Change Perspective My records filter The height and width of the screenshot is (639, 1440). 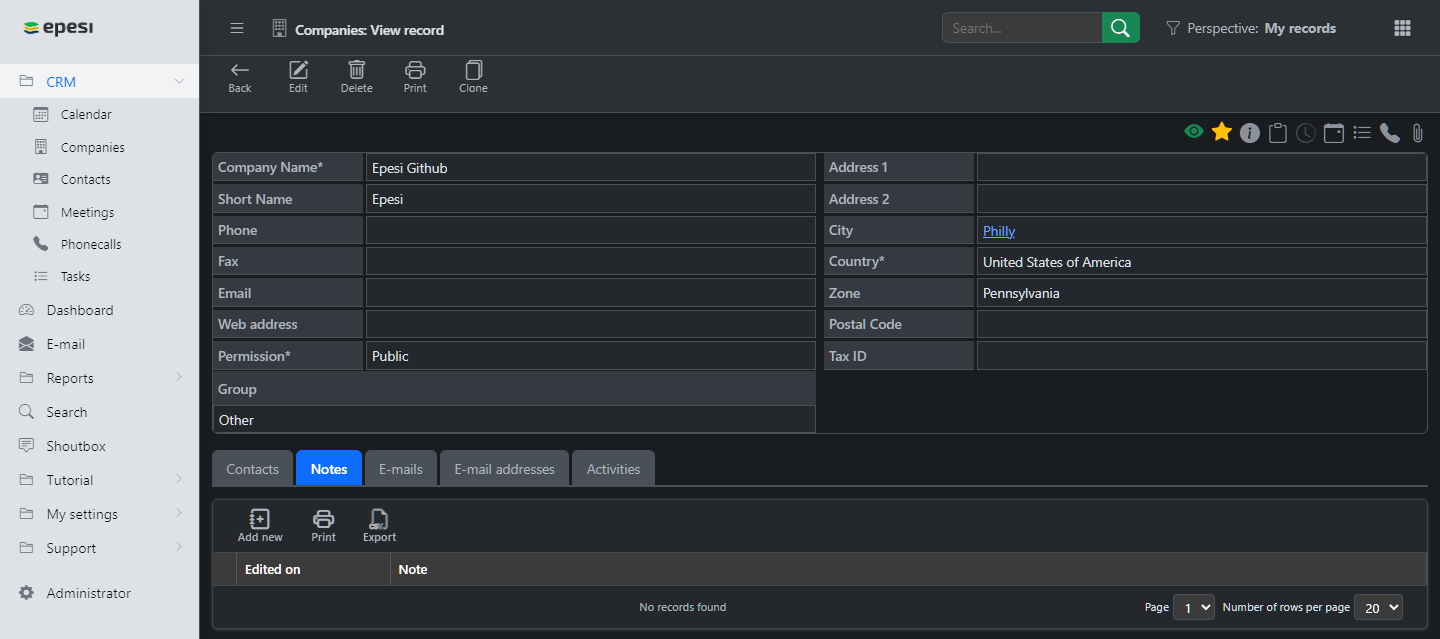point(1251,28)
